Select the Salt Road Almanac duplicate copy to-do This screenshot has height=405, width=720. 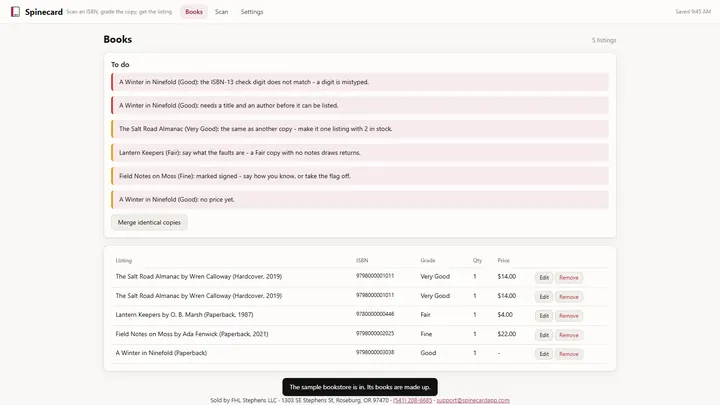pos(360,129)
